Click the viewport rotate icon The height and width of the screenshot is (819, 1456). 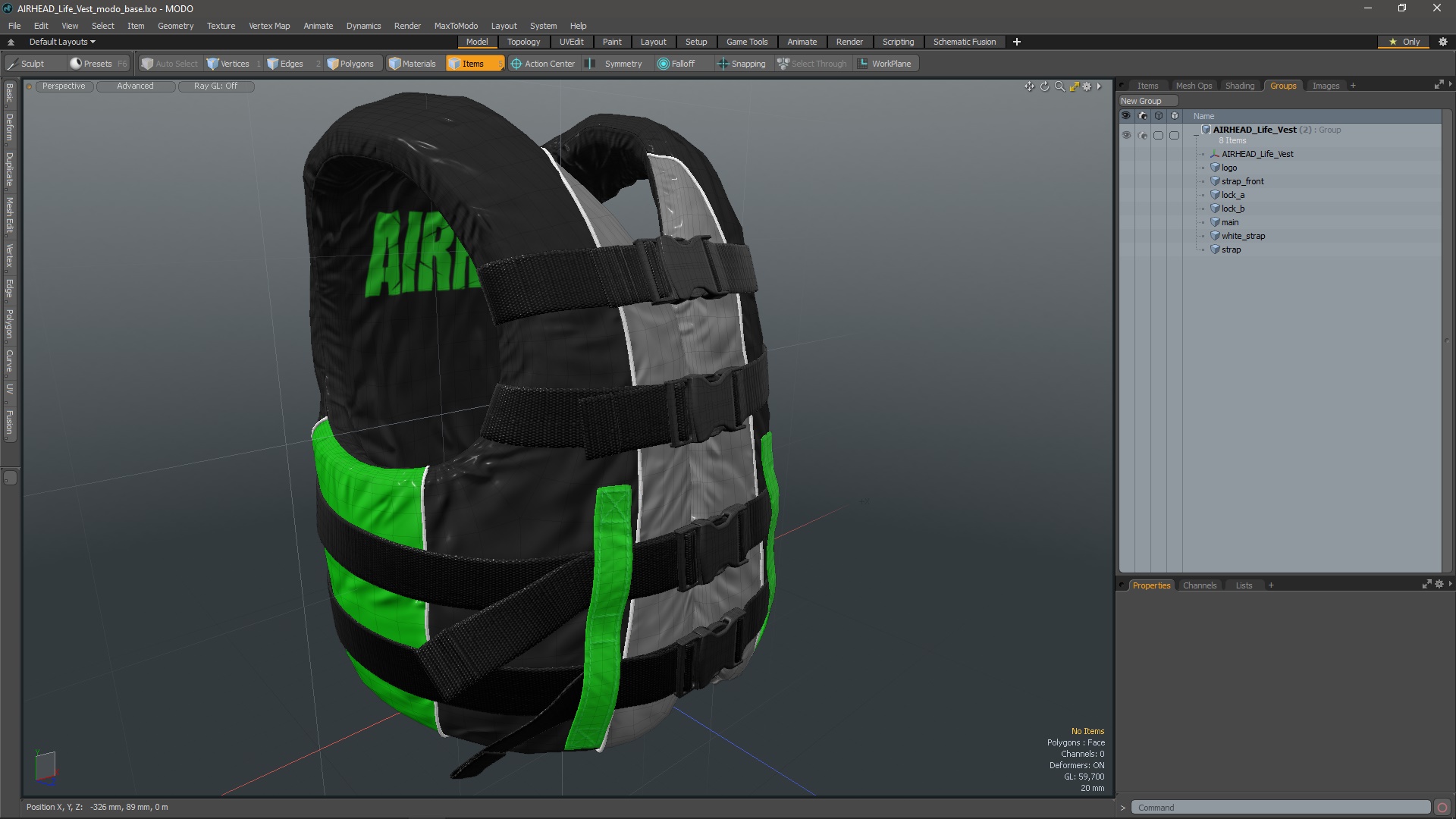(x=1044, y=86)
